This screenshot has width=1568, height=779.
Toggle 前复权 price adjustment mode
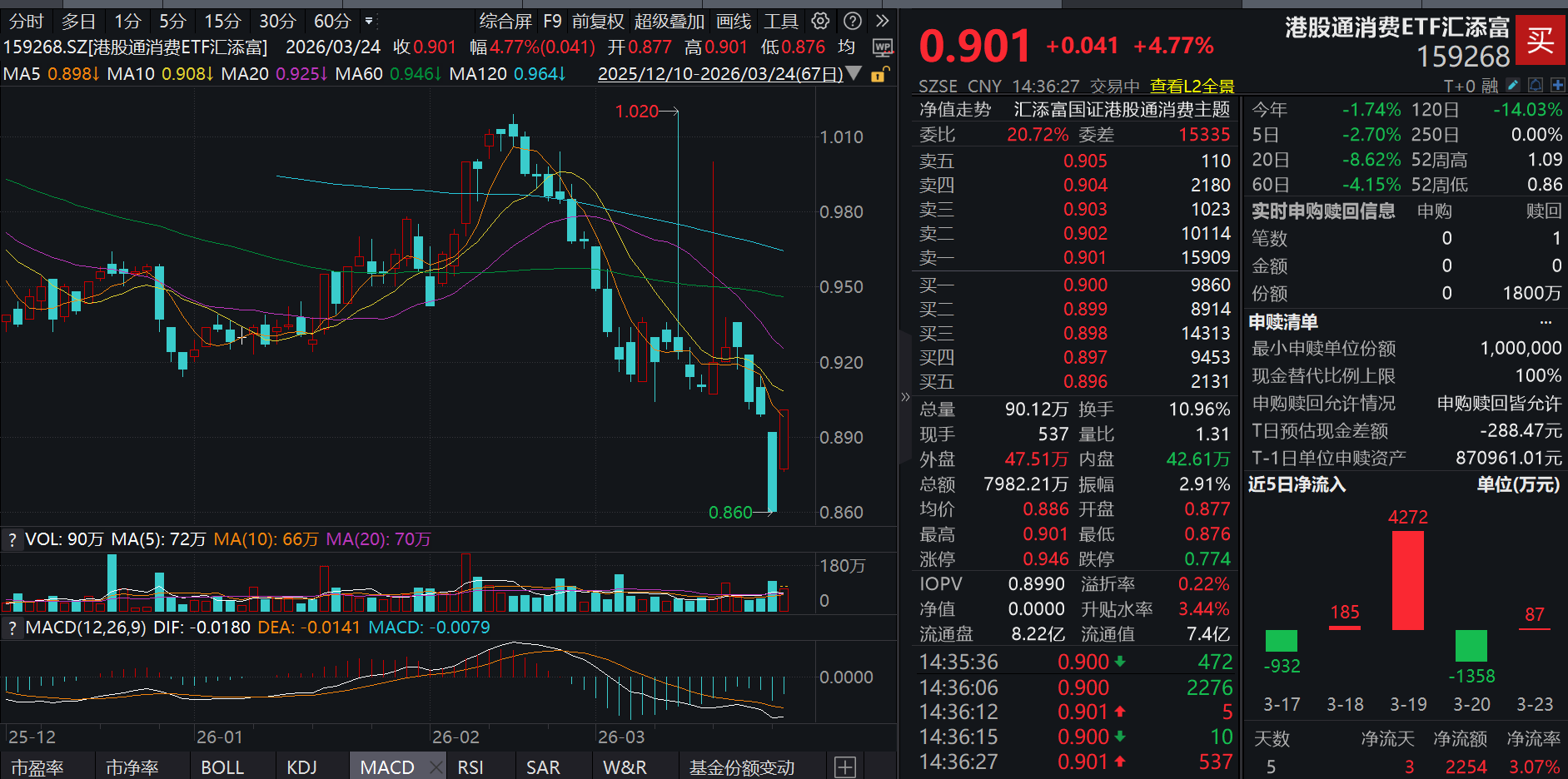[x=597, y=21]
